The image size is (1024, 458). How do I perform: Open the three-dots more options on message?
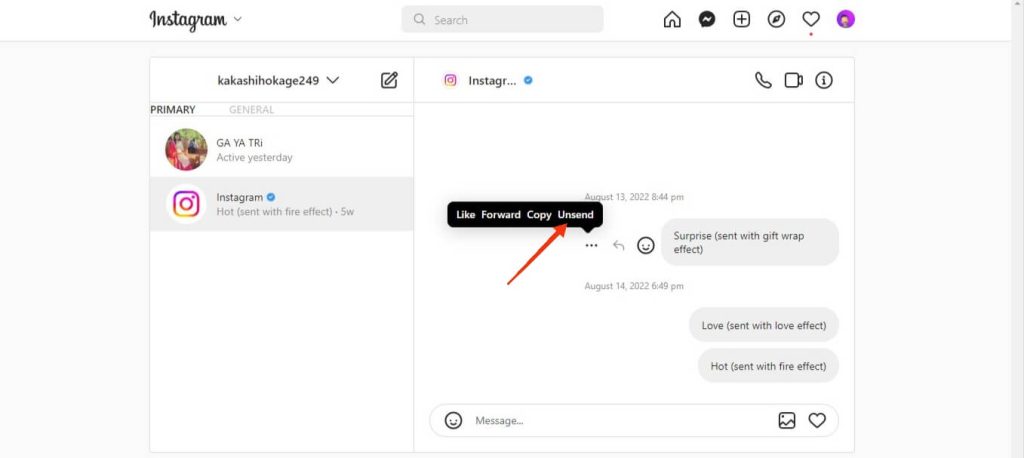tap(591, 246)
